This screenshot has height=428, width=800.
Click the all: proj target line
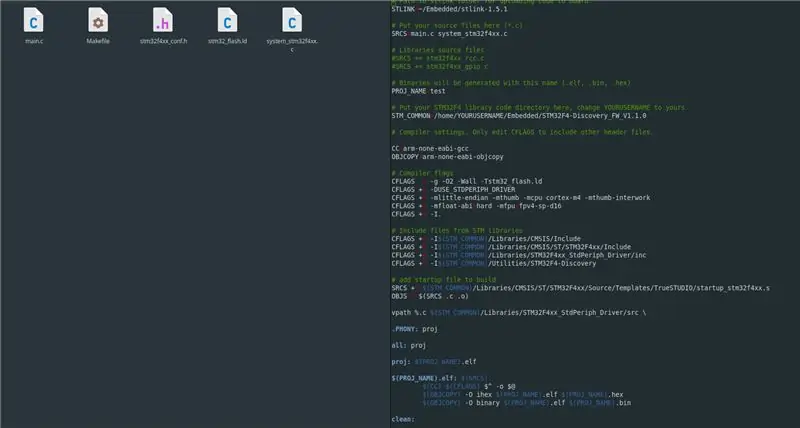409,345
